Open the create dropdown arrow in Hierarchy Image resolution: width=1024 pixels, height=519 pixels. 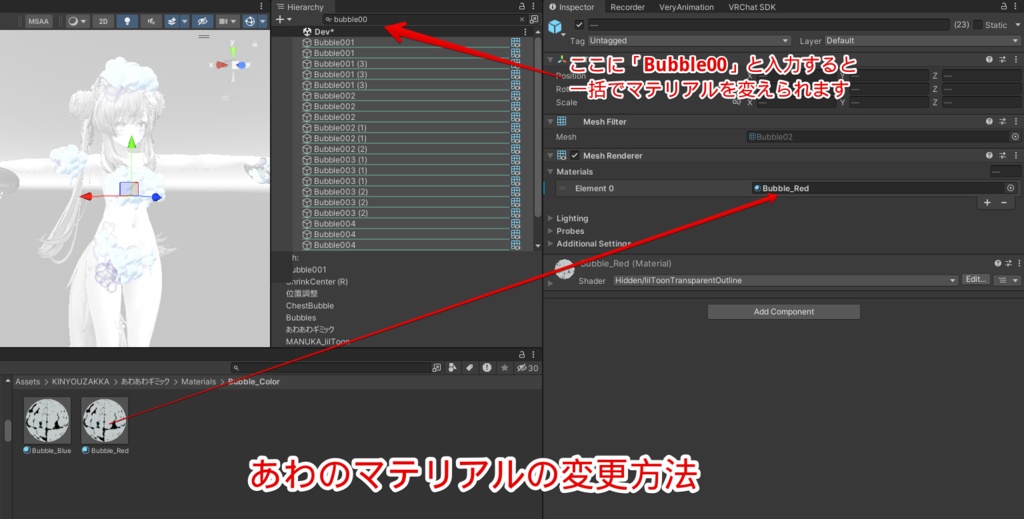pyautogui.click(x=289, y=20)
